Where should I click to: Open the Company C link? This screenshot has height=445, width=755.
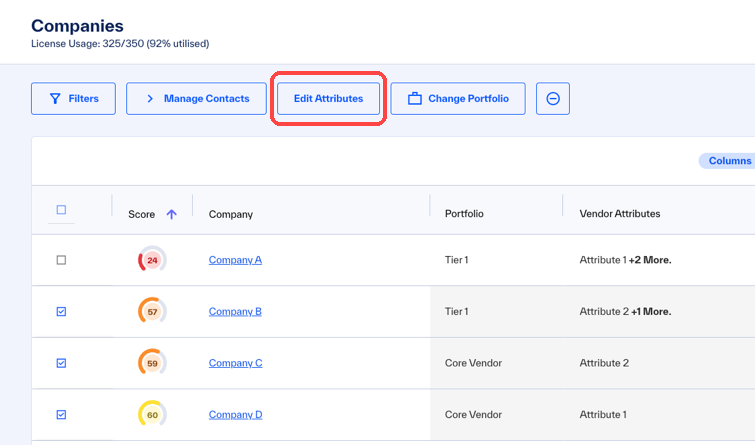pos(235,363)
